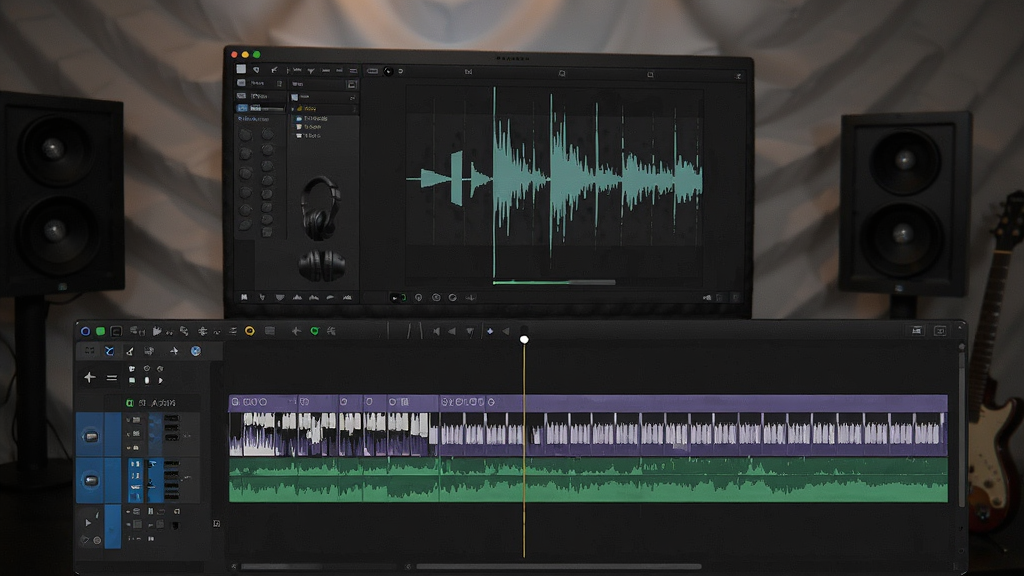Jump back with the skip-to-start transport button

[x=436, y=332]
